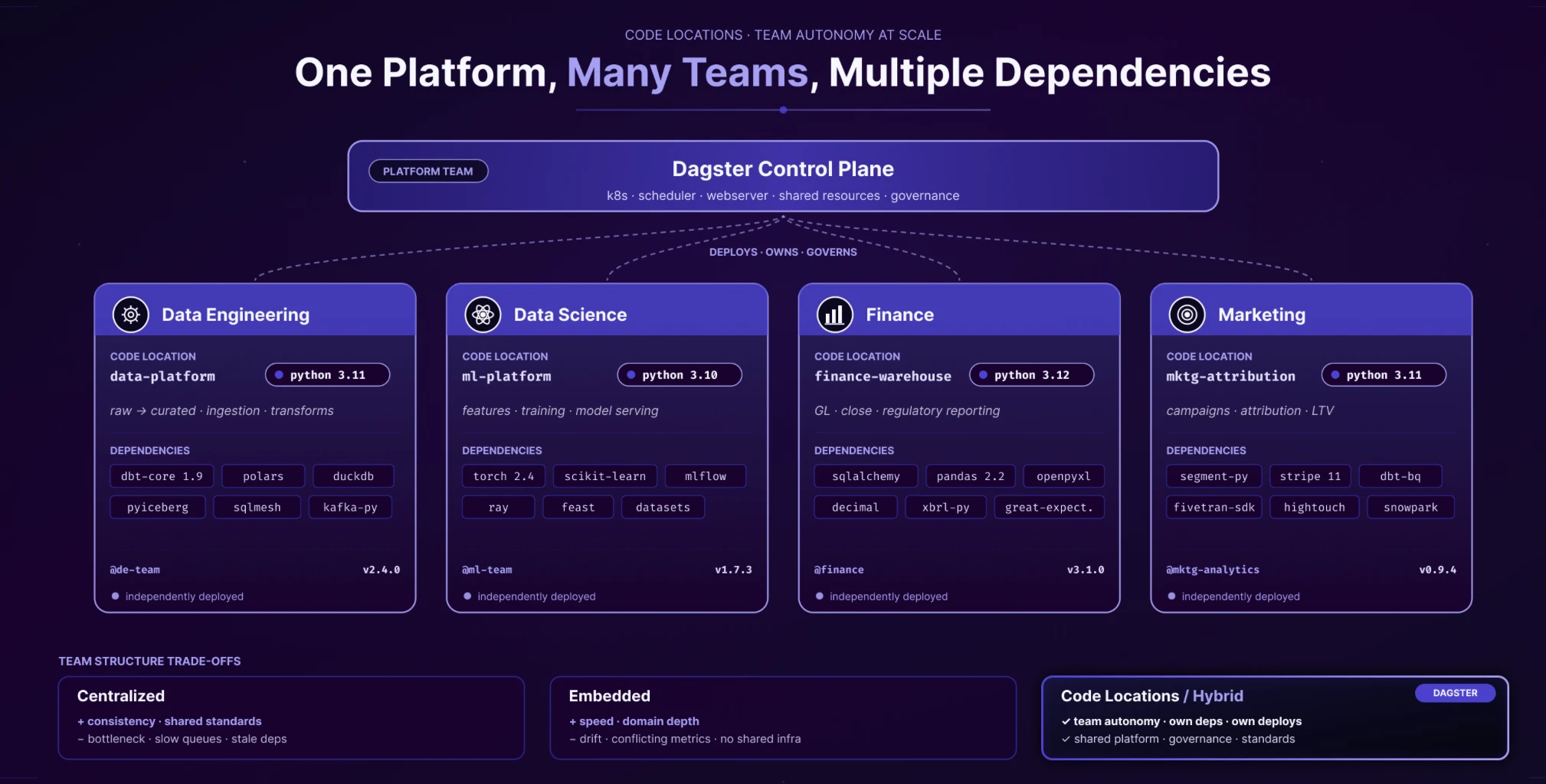Click the scikit-learn dependency chip

[x=605, y=476]
